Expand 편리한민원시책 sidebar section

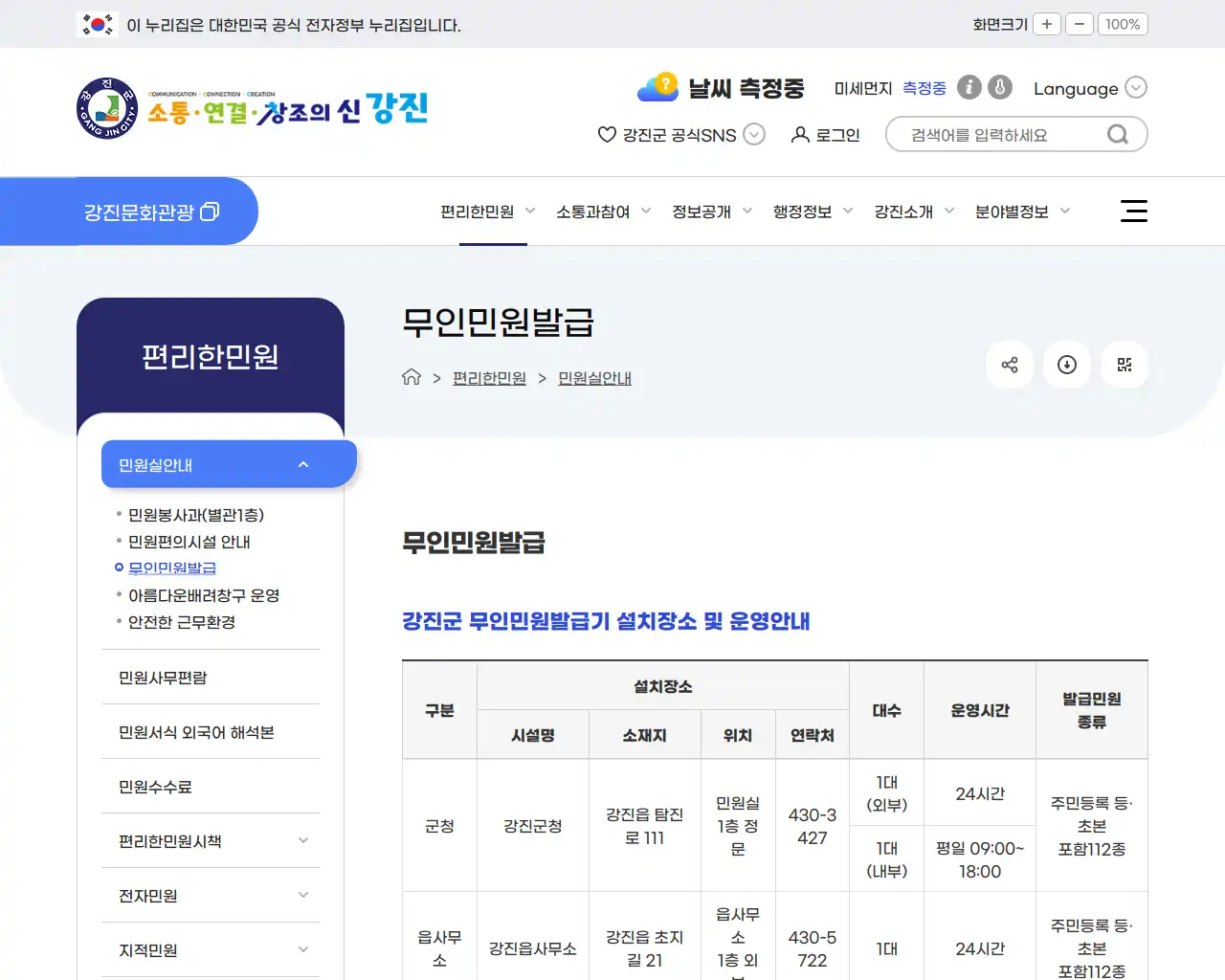(x=211, y=841)
